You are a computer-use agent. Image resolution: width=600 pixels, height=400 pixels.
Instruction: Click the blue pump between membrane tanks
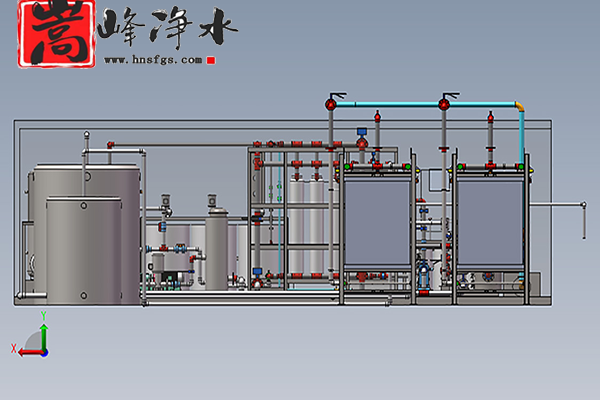tap(421, 272)
